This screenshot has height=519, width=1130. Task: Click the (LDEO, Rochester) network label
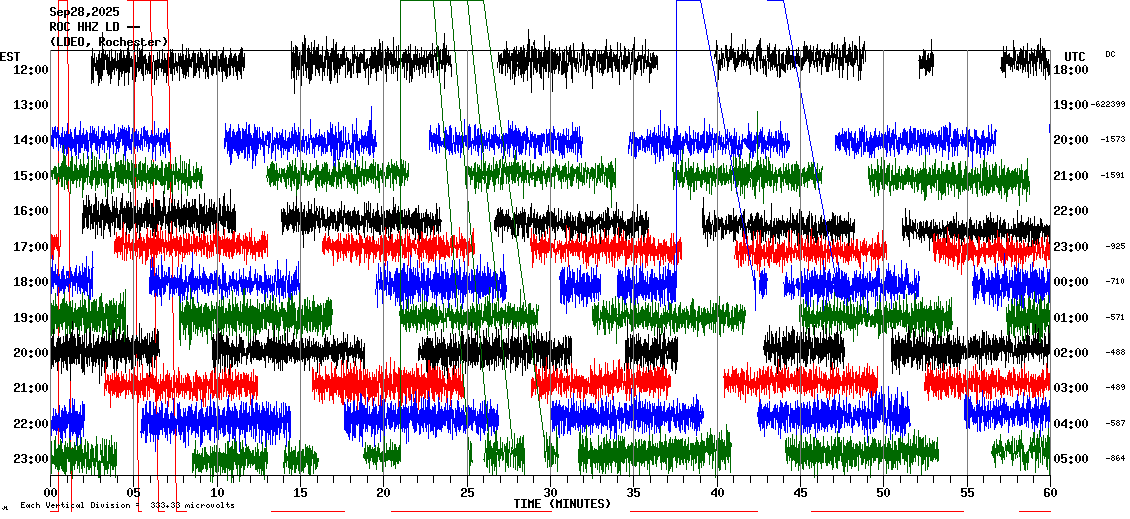click(108, 42)
